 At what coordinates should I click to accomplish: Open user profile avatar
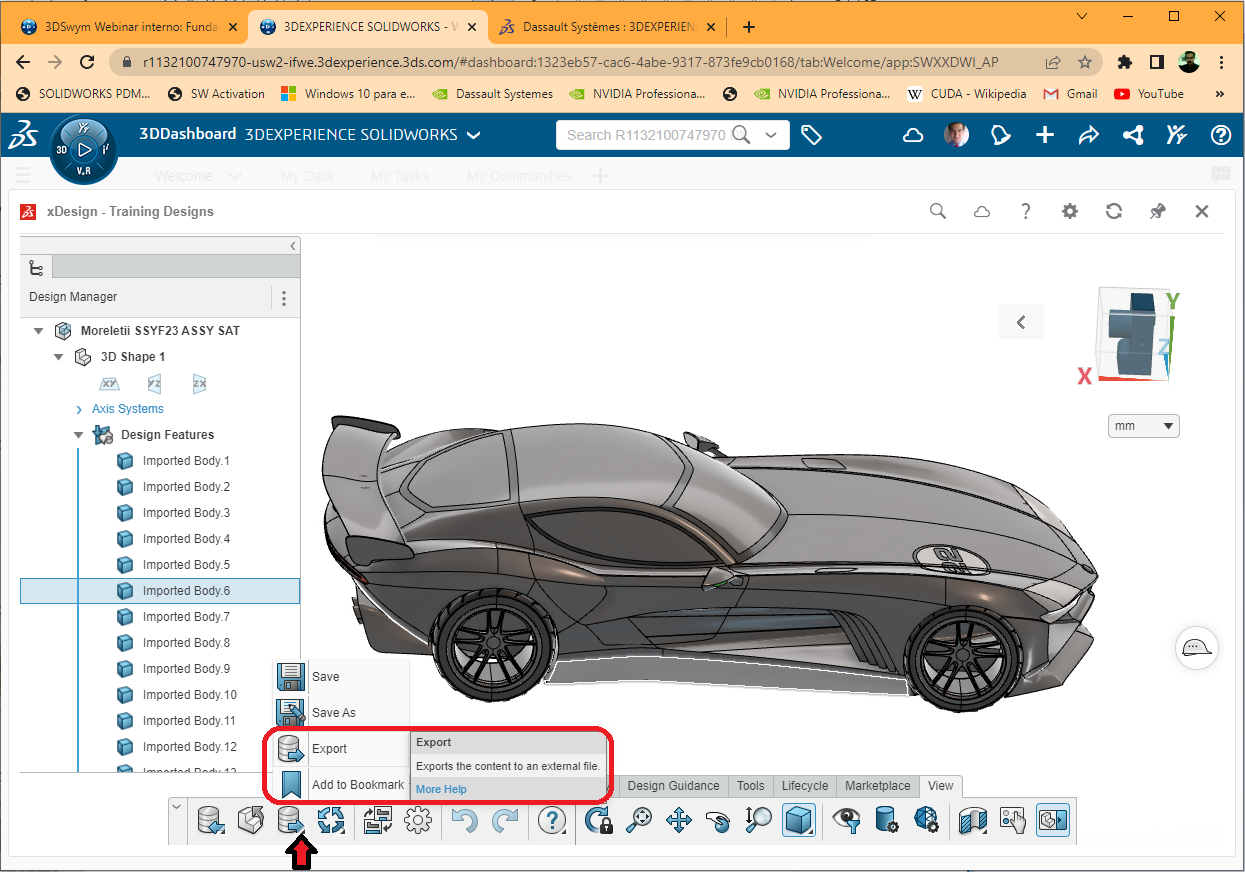click(x=956, y=135)
